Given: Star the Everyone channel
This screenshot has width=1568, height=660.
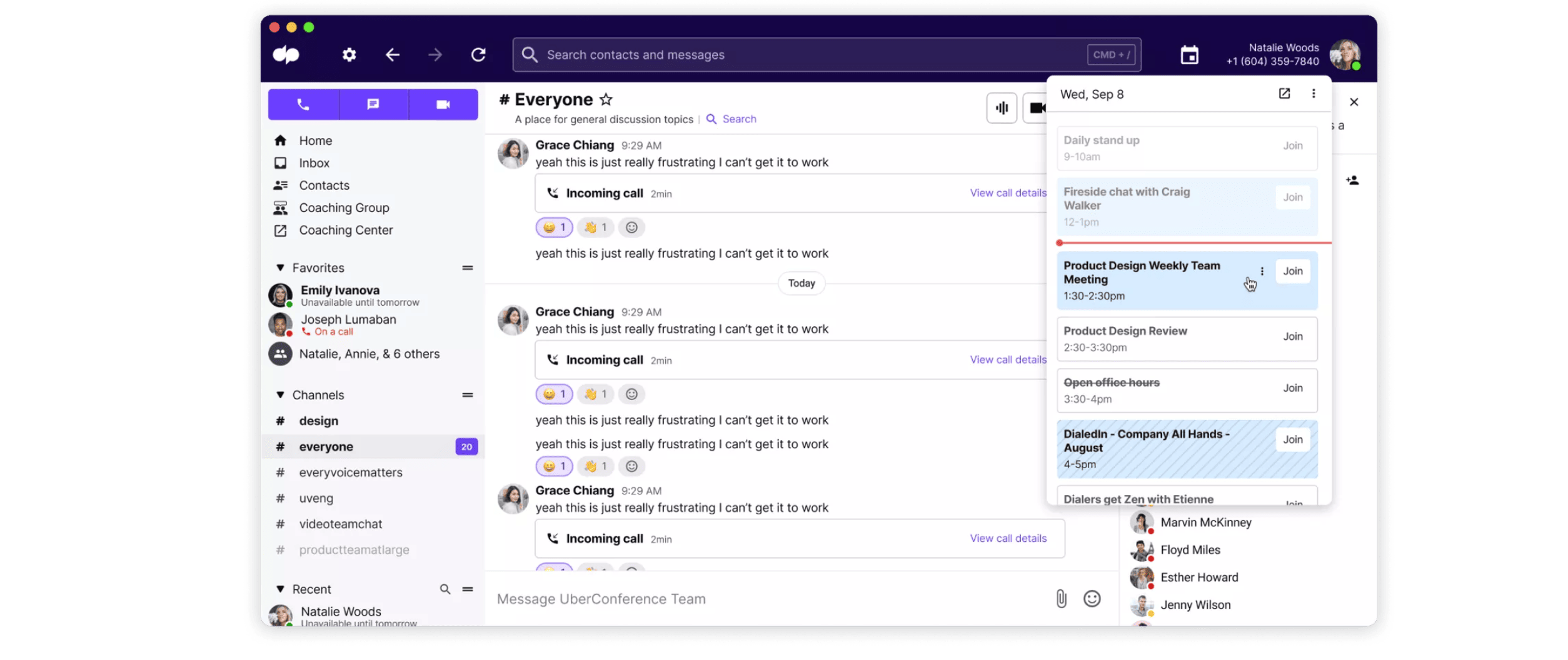Looking at the screenshot, I should tap(606, 99).
